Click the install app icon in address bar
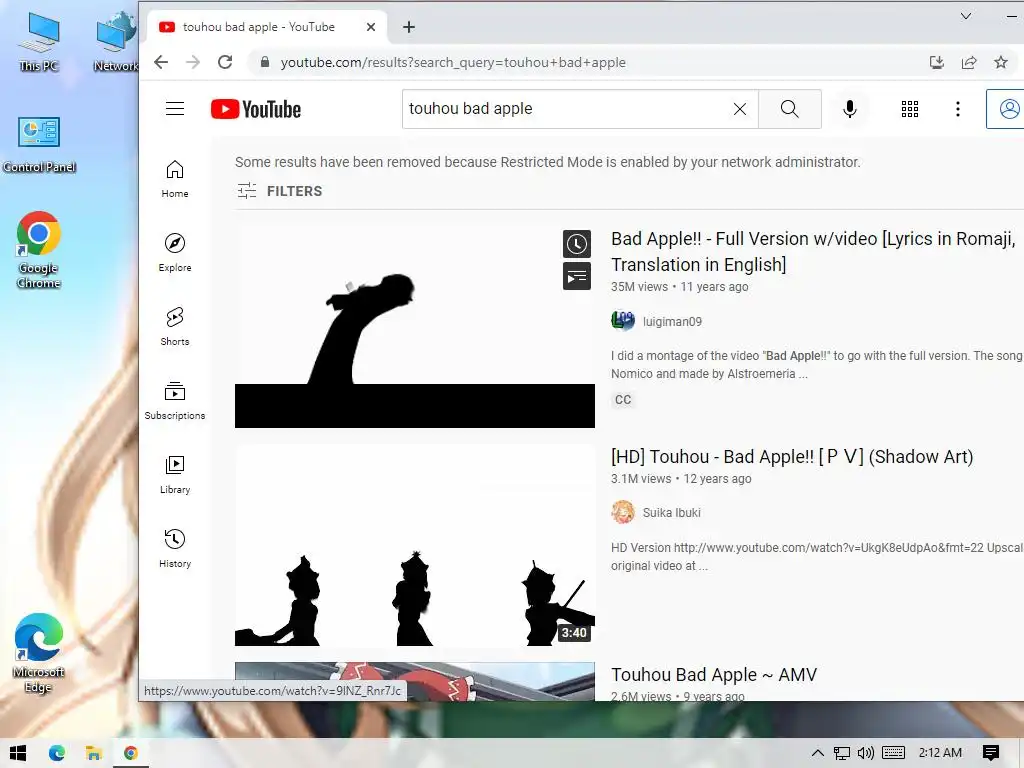Screen dimensions: 1024x768 (x=936, y=62)
